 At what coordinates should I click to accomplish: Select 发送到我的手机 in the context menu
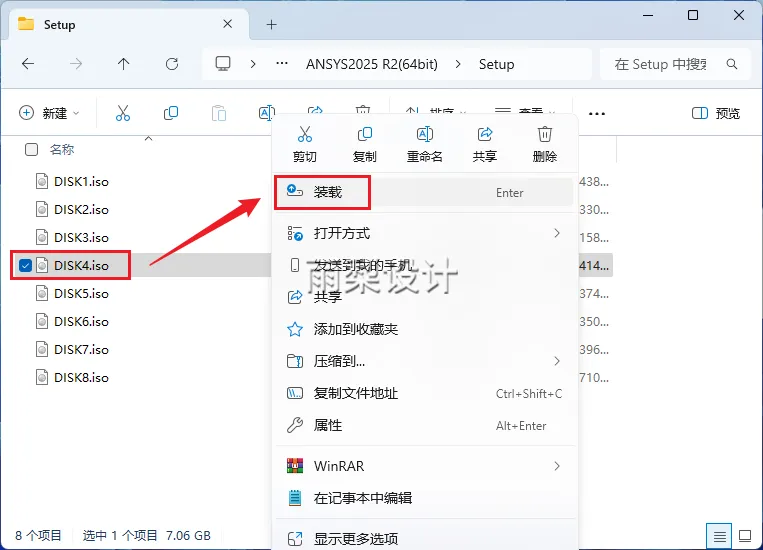pyautogui.click(x=424, y=265)
